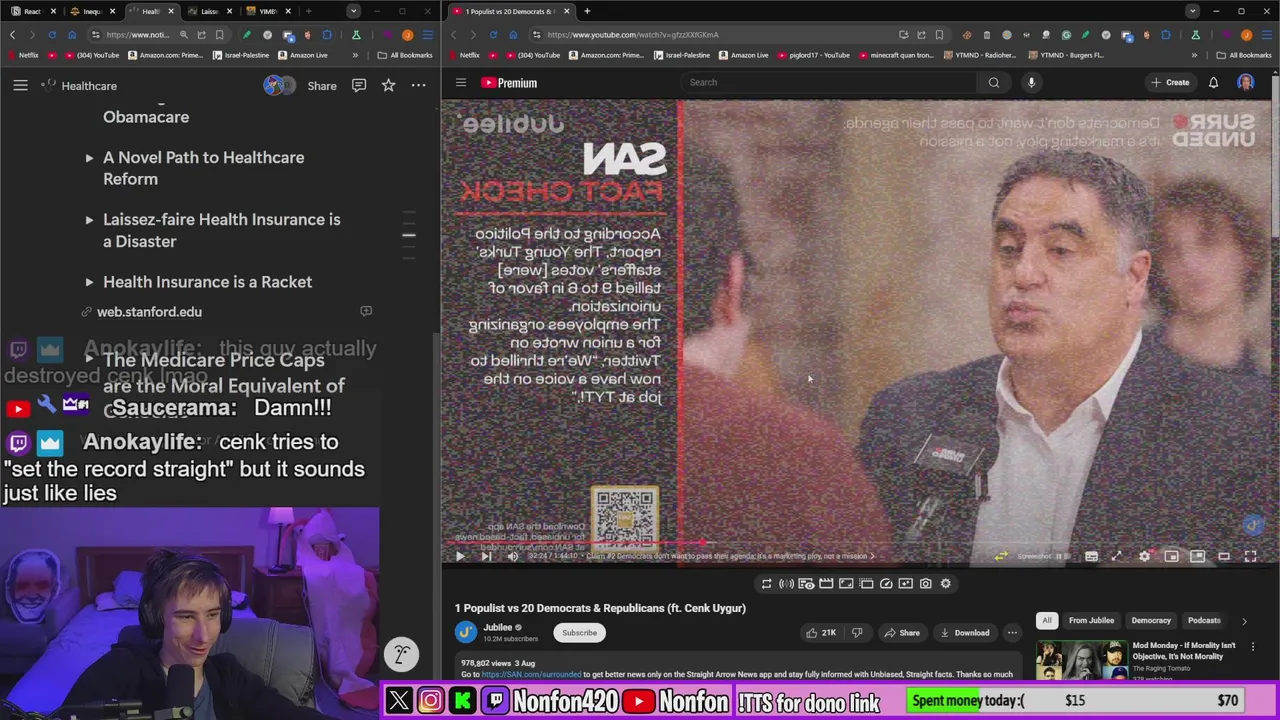Open All Bookmarks folder in YouTube window
This screenshot has height=720, width=1280.
click(1244, 55)
